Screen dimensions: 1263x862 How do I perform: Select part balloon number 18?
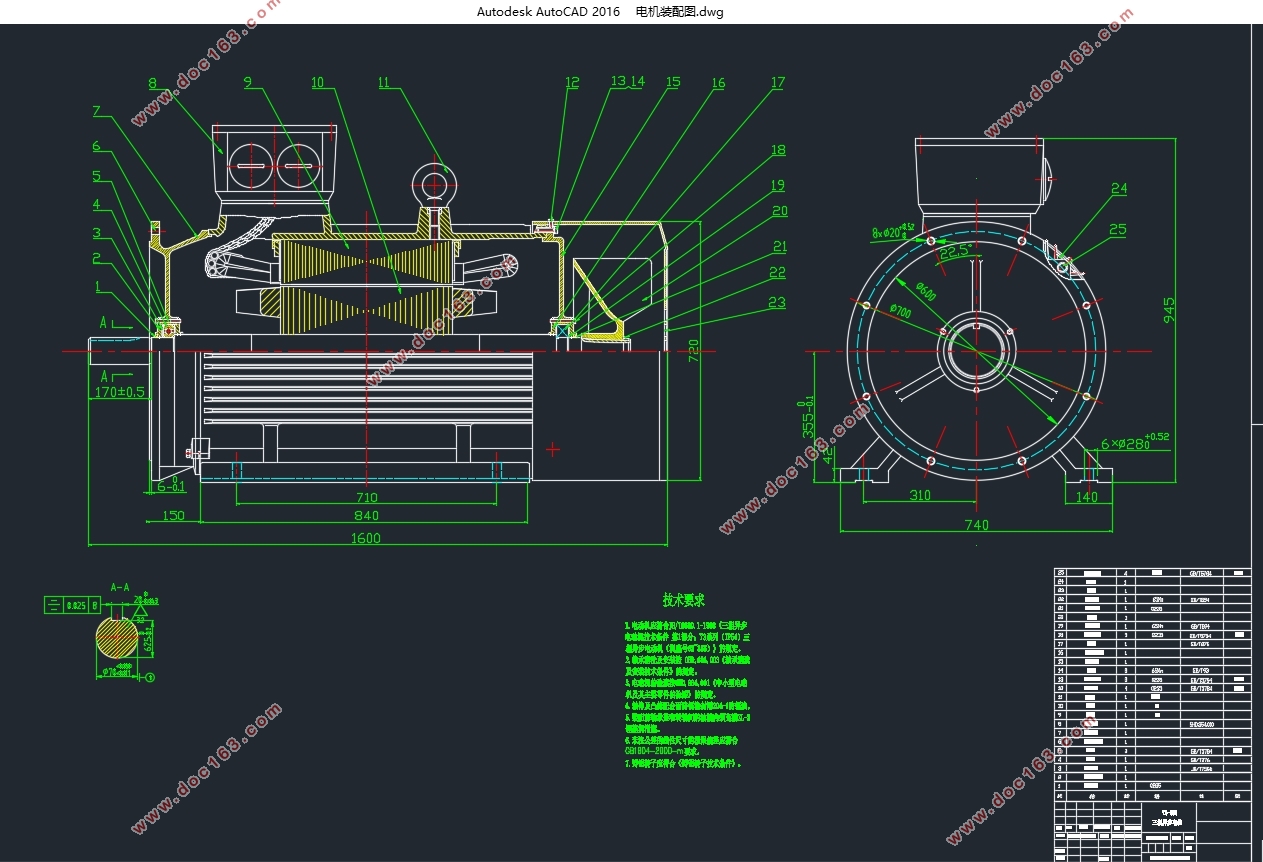coord(777,150)
